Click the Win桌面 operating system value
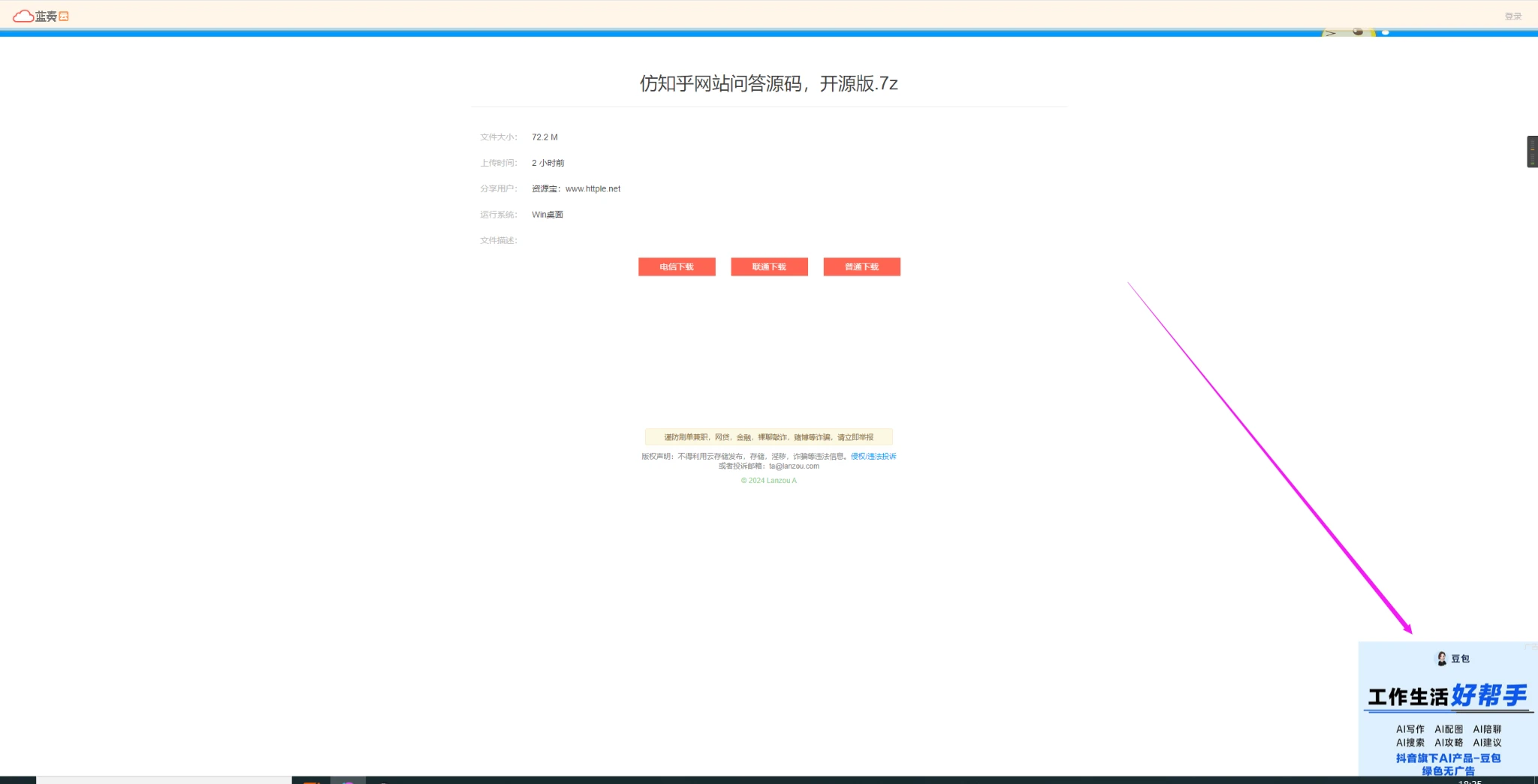Screen dimensions: 1538x784 tap(547, 215)
